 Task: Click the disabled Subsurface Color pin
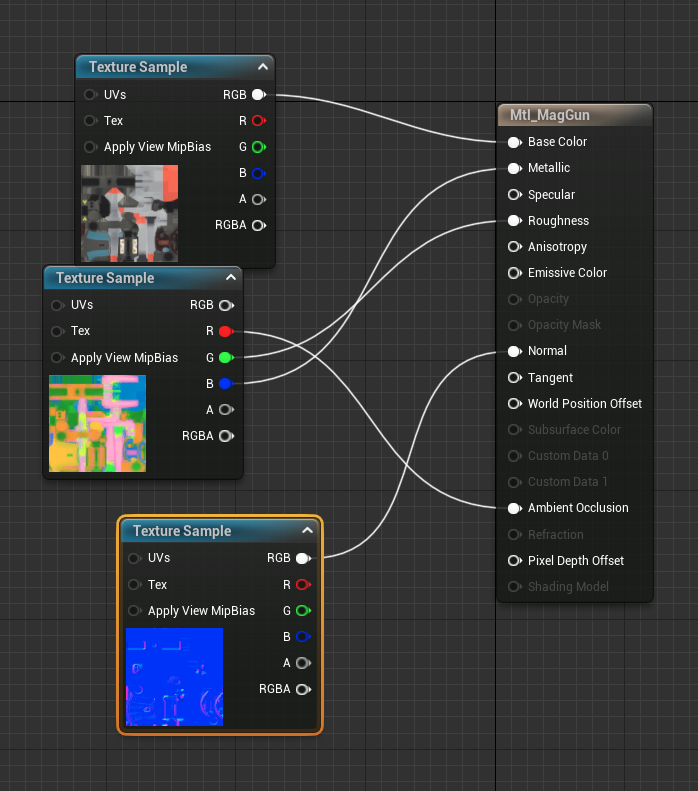tap(514, 430)
